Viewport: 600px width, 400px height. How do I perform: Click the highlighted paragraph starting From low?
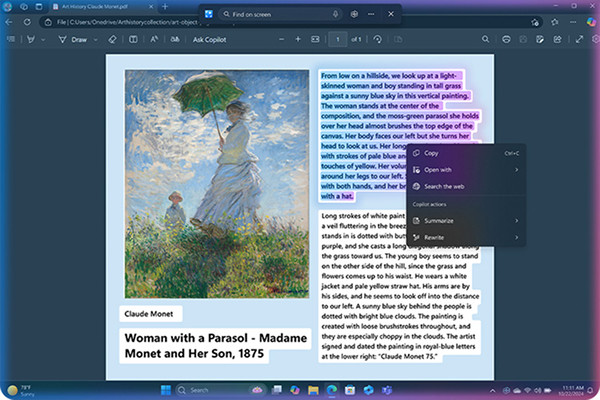coord(398,136)
